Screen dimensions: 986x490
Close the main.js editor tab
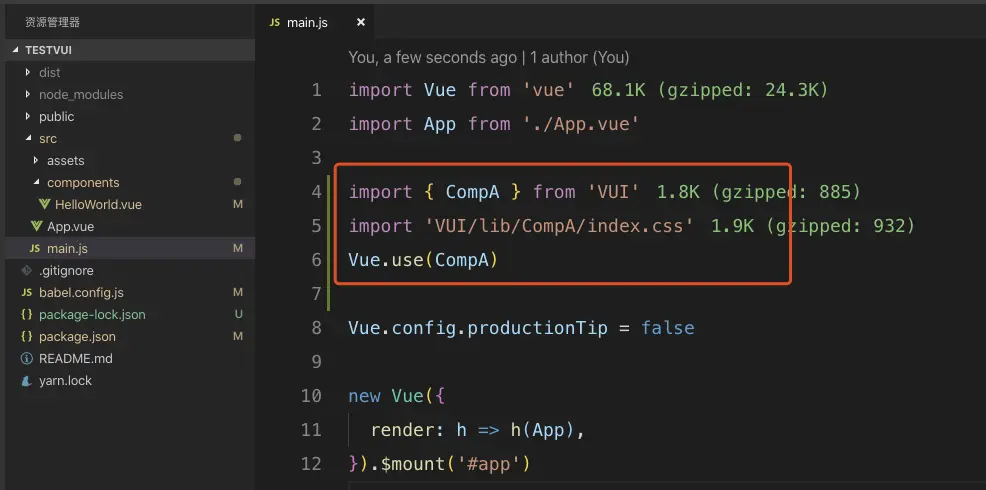[x=361, y=22]
